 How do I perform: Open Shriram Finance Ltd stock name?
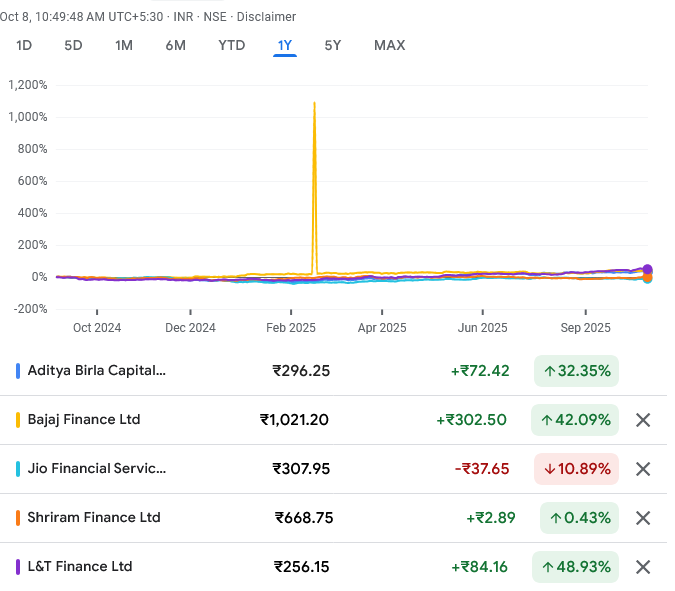[94, 517]
